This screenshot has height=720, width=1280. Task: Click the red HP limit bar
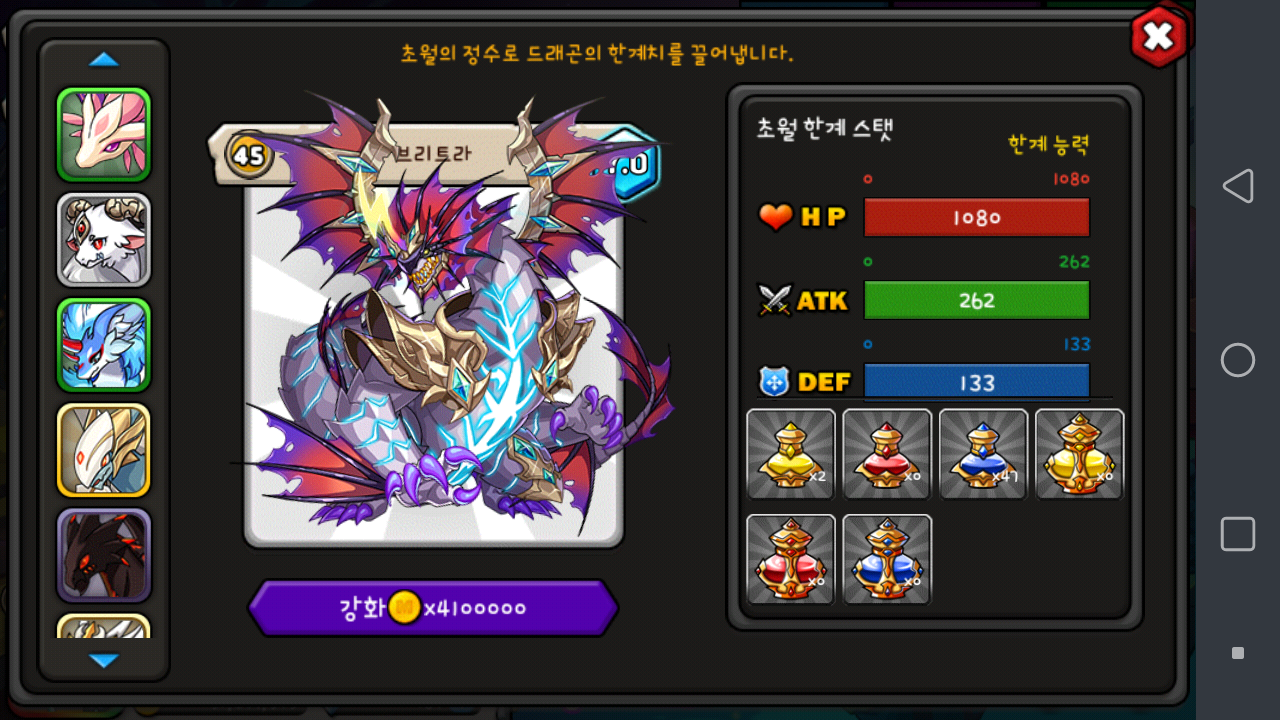977,217
